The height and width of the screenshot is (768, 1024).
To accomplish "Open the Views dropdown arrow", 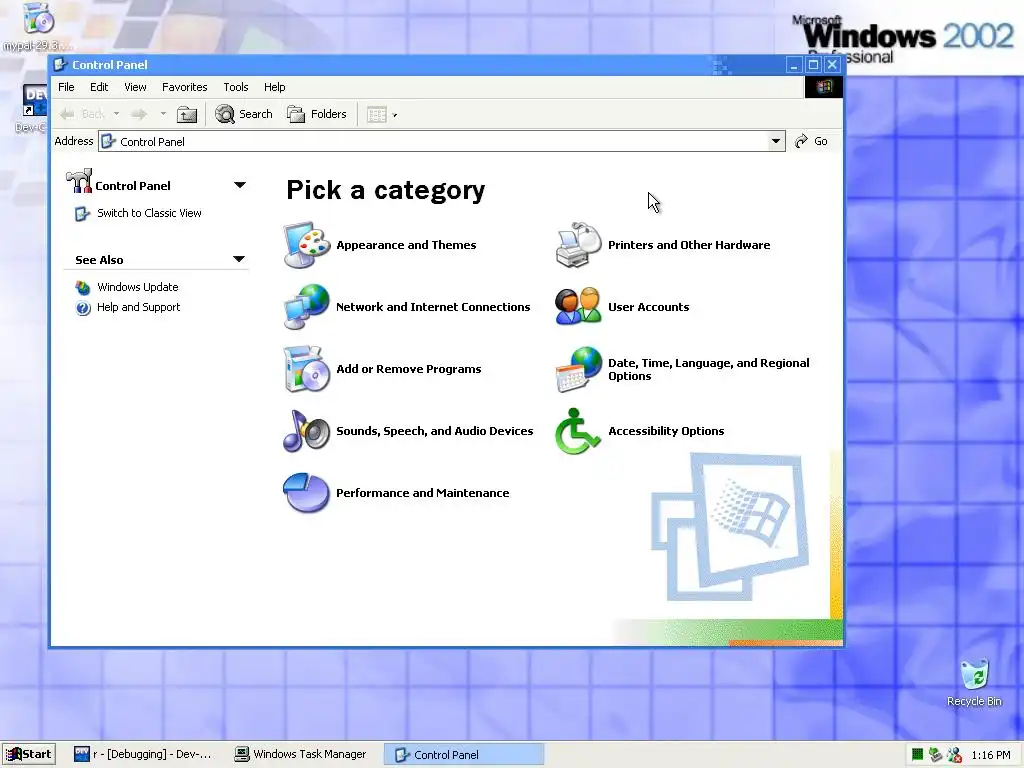I will pos(394,115).
